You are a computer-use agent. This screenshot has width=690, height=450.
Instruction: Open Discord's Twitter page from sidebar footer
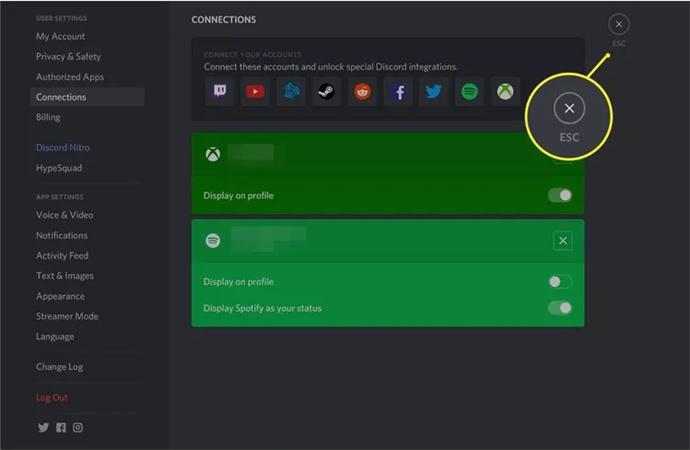tap(43, 427)
